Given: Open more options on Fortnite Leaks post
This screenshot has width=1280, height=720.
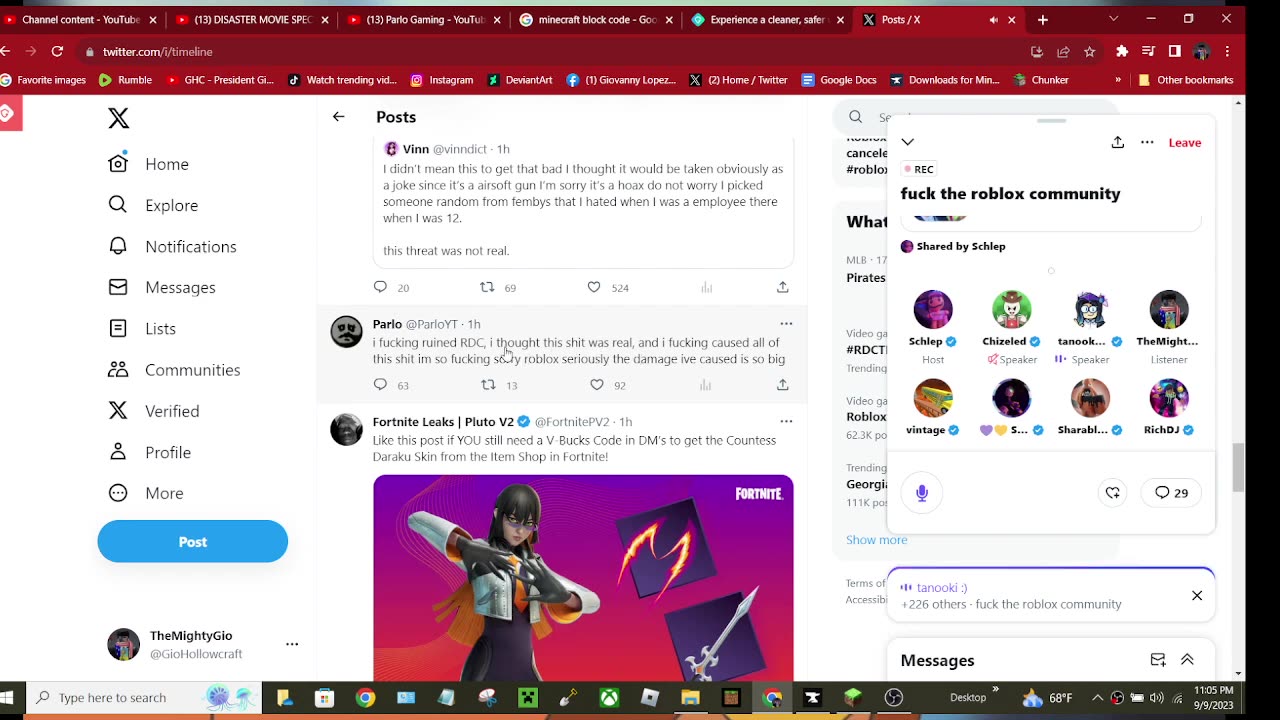Looking at the screenshot, I should (x=786, y=422).
